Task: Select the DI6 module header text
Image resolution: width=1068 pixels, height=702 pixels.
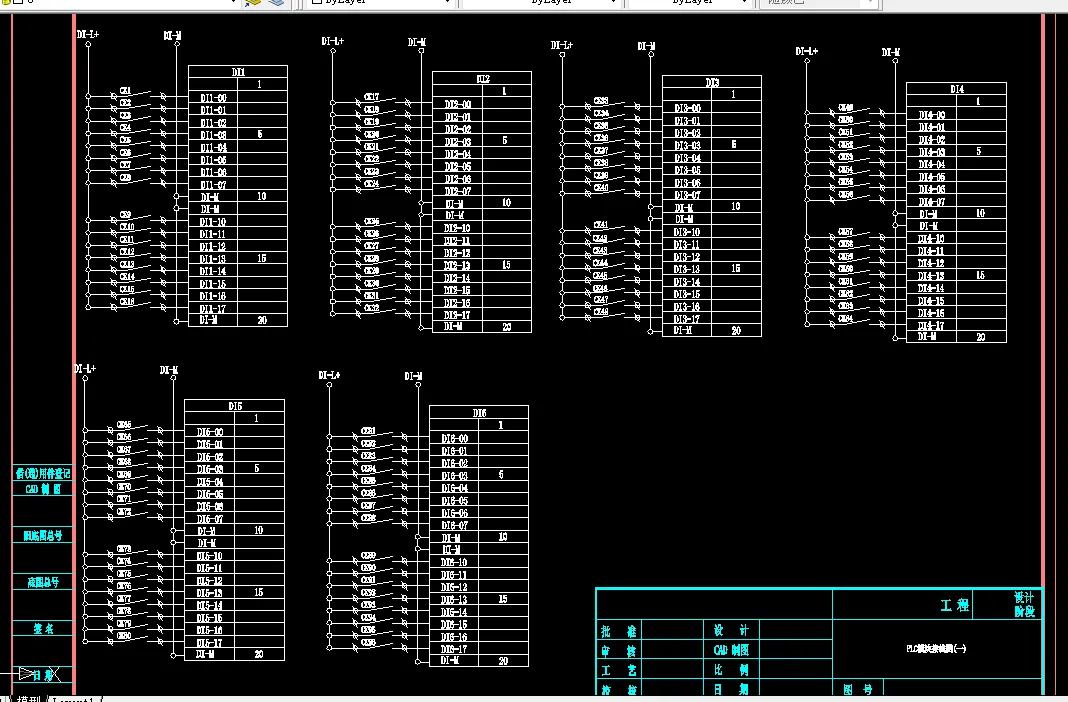Action: [x=480, y=413]
